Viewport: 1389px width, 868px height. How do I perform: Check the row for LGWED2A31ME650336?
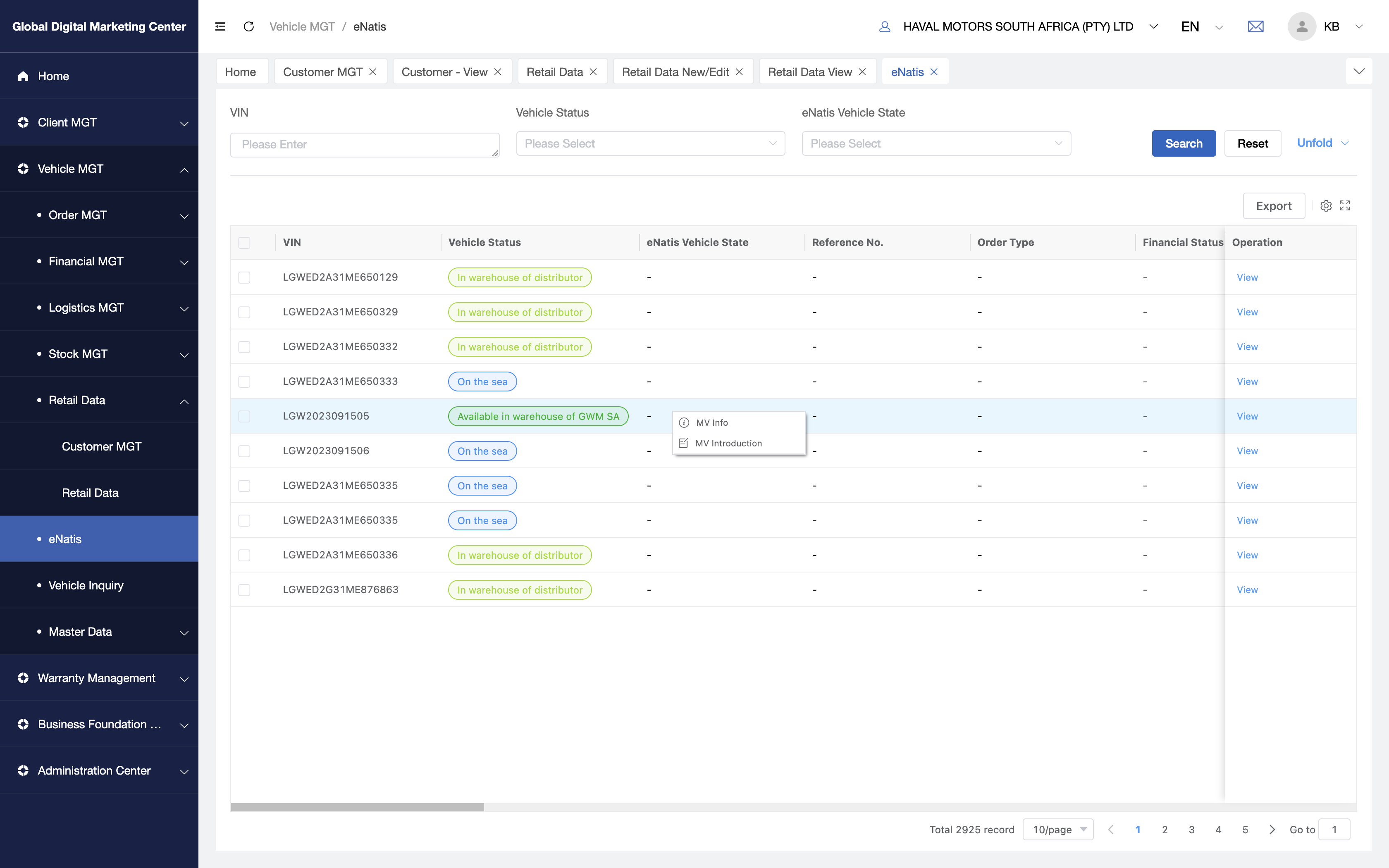pyautogui.click(x=244, y=555)
